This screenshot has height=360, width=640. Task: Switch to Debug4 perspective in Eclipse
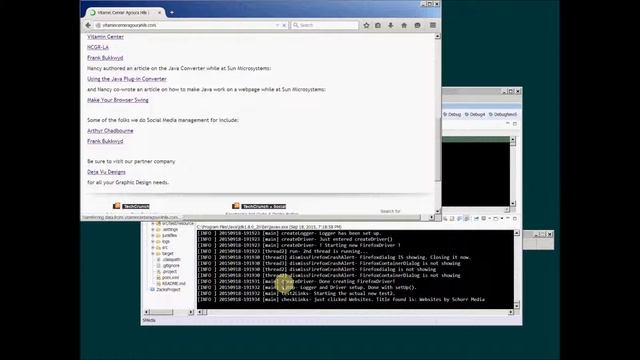[x=475, y=115]
